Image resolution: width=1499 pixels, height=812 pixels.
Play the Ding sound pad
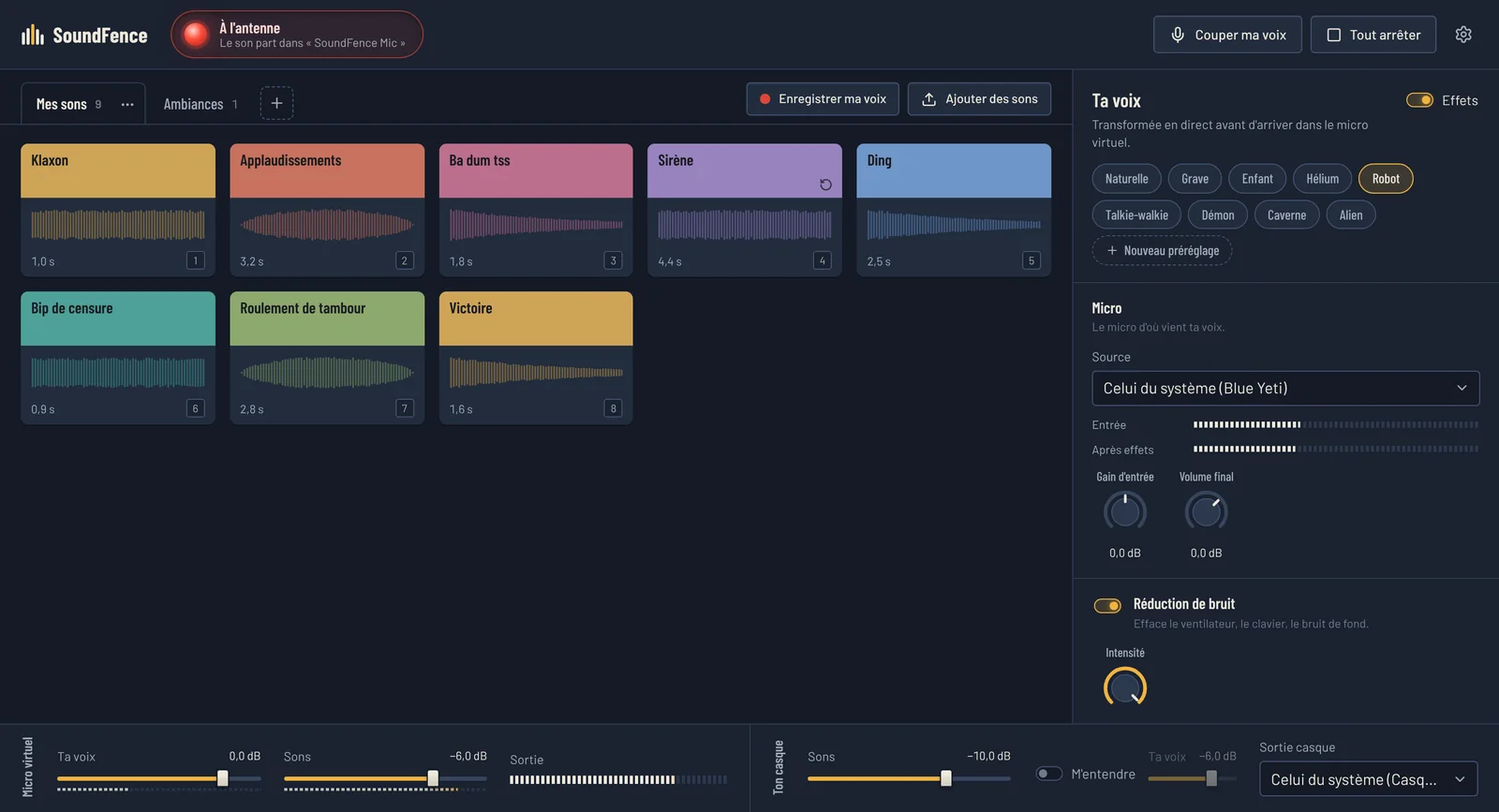point(954,210)
